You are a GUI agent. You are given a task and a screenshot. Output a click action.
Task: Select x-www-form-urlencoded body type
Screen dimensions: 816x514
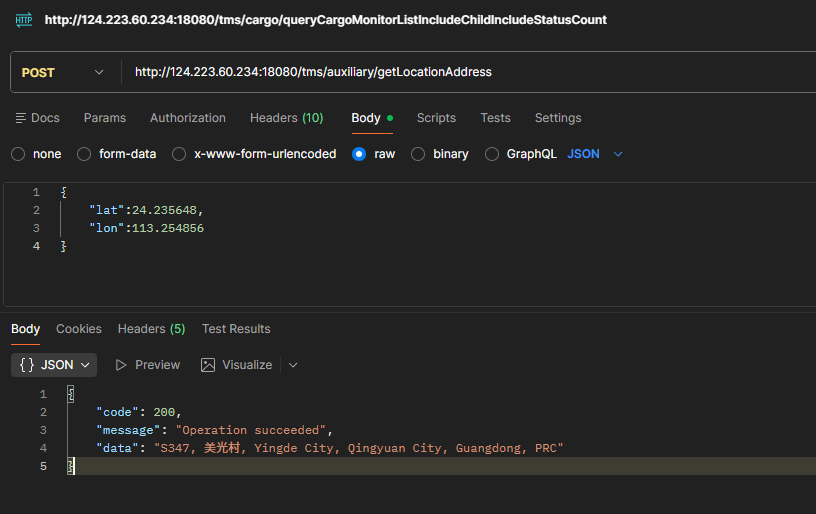tap(179, 154)
